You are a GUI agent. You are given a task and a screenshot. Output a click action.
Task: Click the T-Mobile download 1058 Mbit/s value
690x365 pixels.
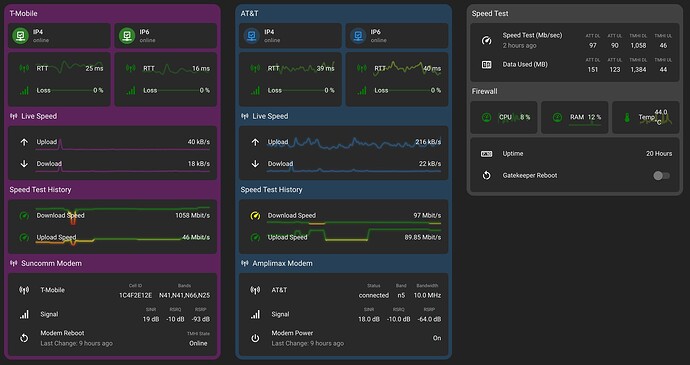tap(192, 215)
